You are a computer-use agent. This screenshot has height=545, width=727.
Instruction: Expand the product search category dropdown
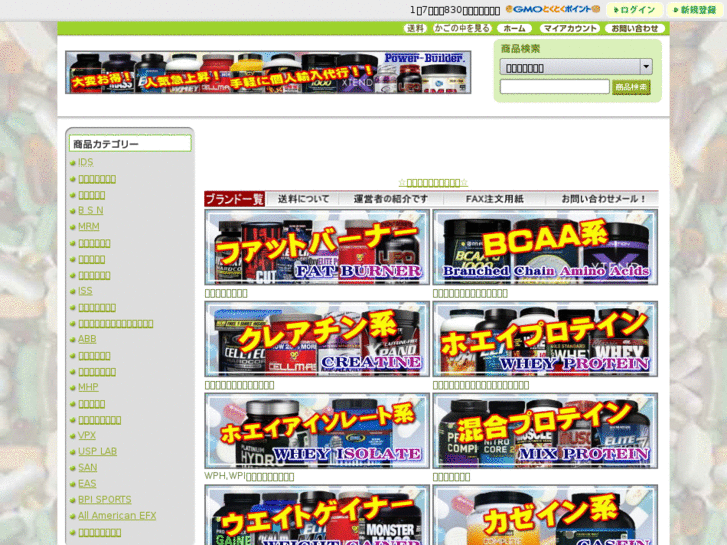[x=576, y=67]
